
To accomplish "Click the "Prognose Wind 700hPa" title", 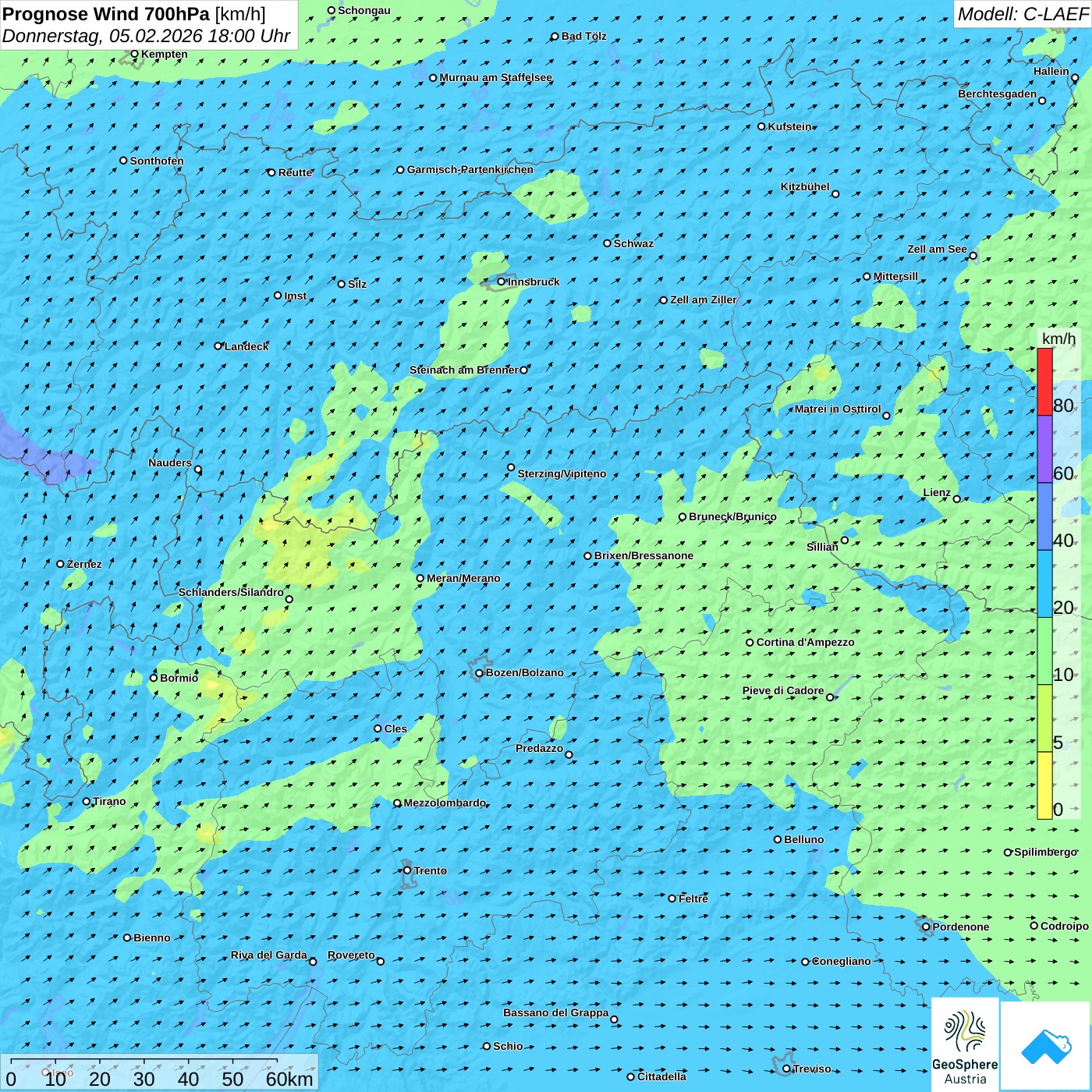I will 106,14.
